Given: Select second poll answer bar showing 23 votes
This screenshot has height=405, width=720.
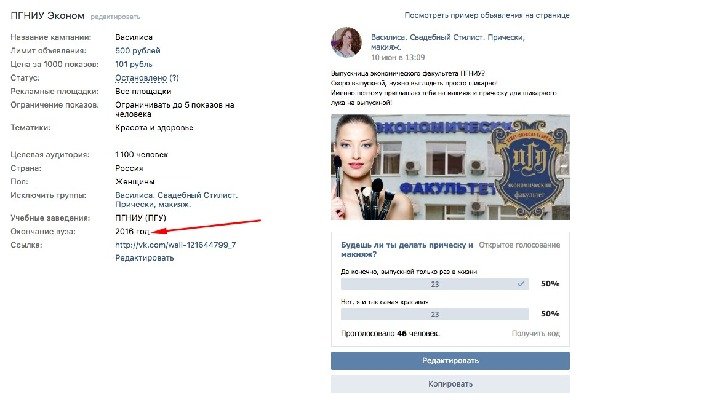Looking at the screenshot, I should (x=434, y=314).
